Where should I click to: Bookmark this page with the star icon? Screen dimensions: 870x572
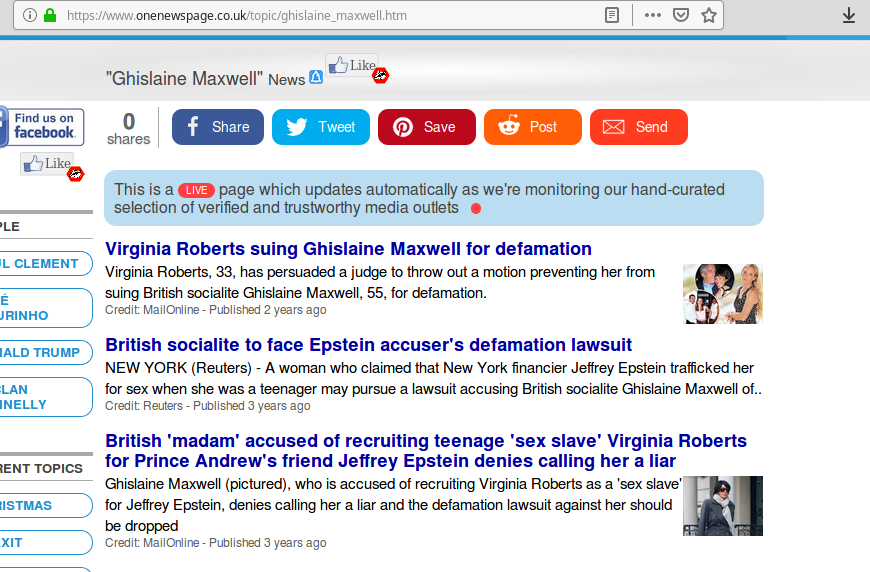709,15
